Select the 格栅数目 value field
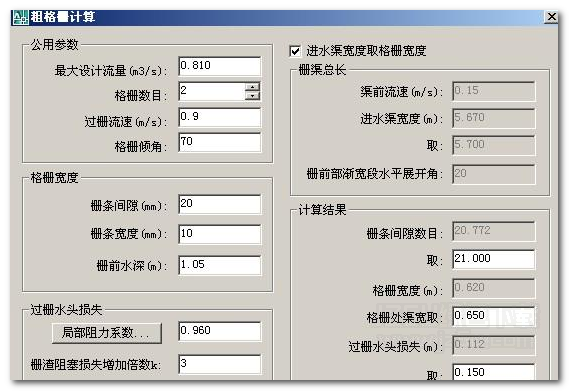Viewport: 569px width, 391px height. (212, 91)
